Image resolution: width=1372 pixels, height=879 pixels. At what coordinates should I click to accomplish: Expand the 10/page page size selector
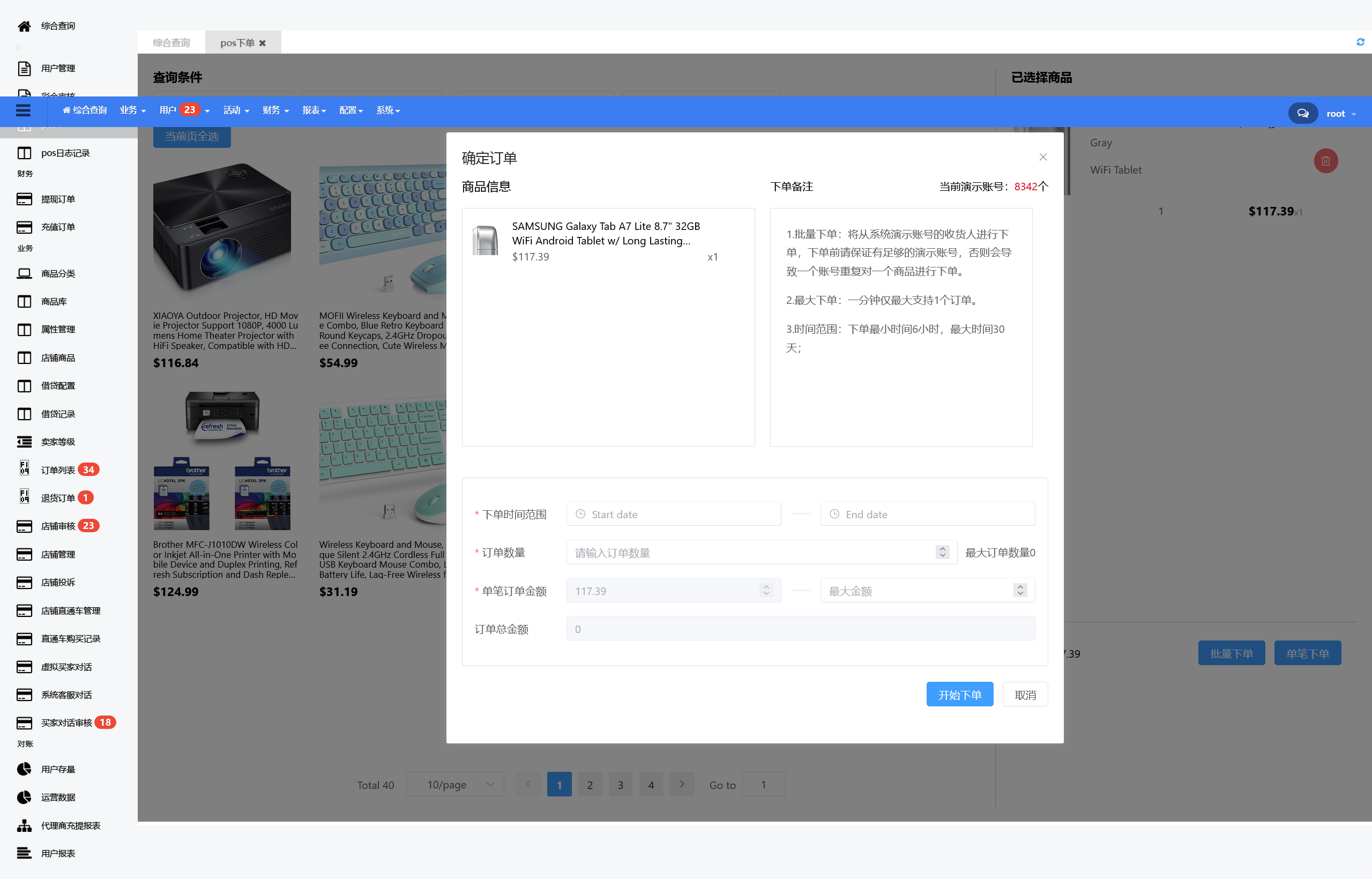(x=455, y=785)
